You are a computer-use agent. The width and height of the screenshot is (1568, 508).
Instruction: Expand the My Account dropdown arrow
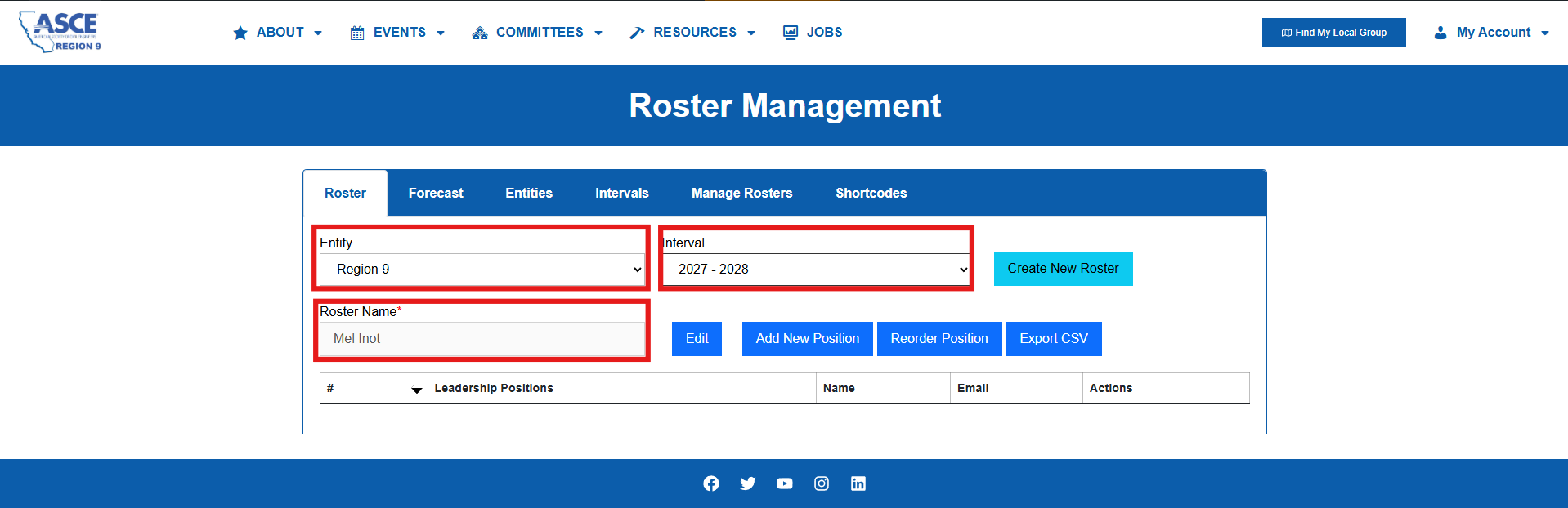pos(1545,33)
